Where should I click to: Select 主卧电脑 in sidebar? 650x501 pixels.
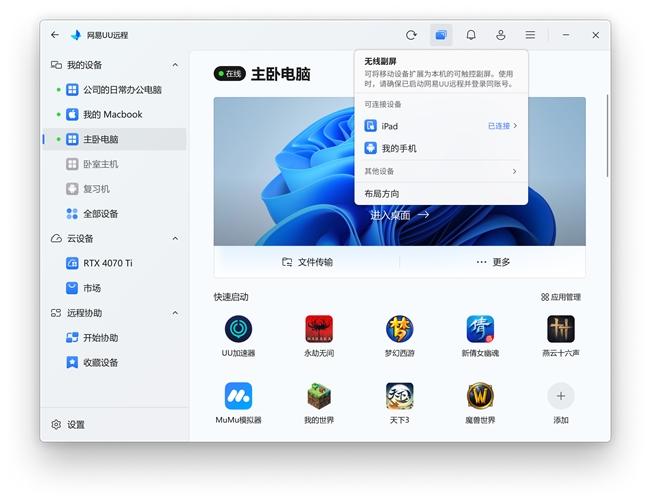pyautogui.click(x=114, y=139)
